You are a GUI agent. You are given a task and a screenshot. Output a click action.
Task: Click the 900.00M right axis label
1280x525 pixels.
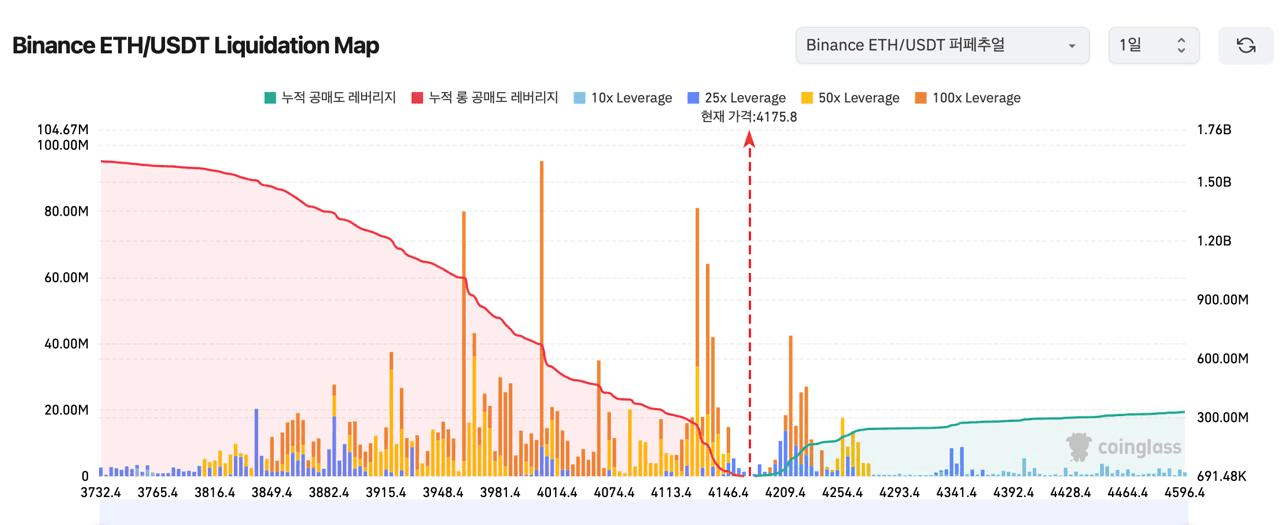[x=1221, y=300]
